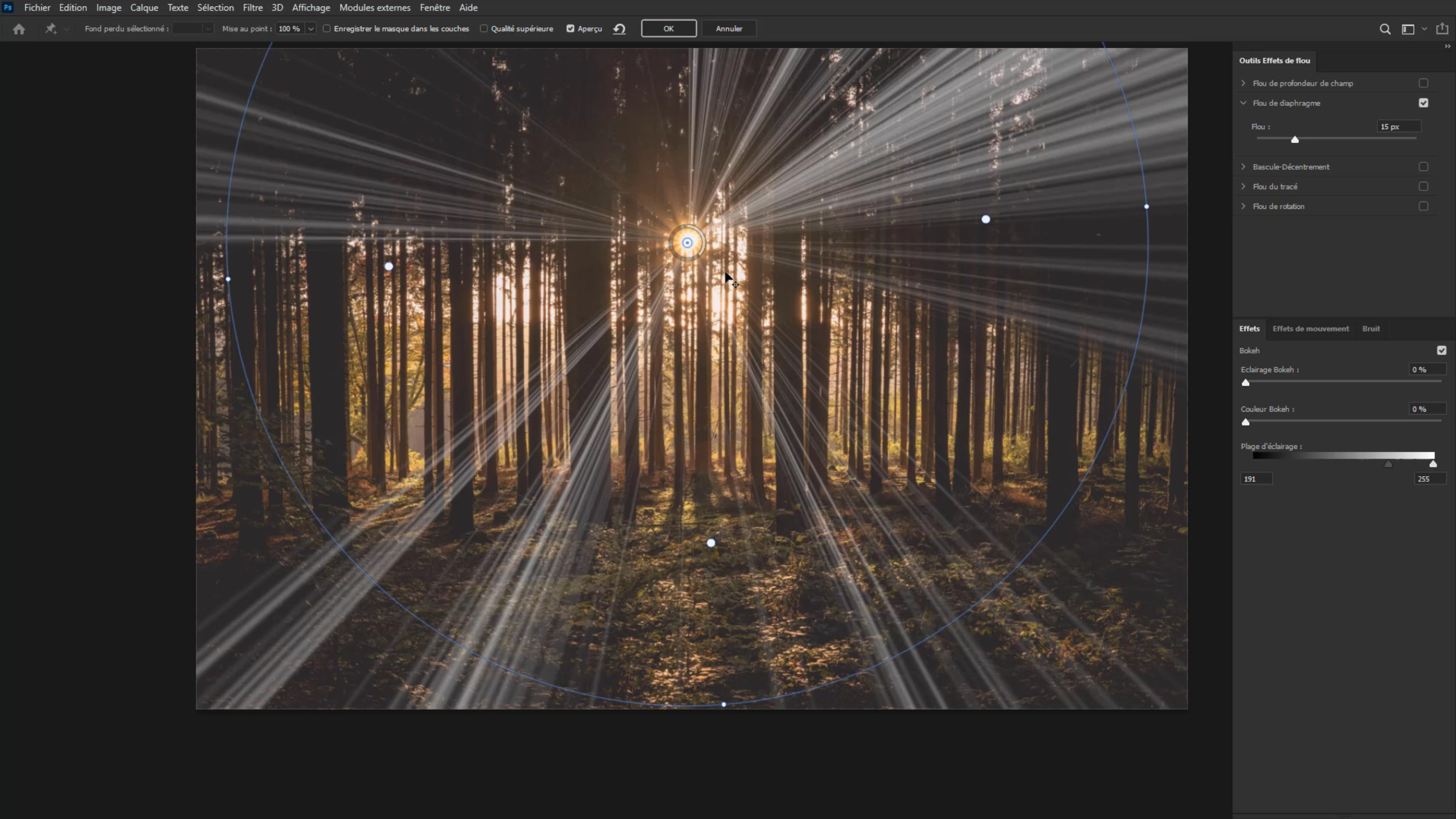
Task: Collapse the panels with double-arrow icon
Action: (1447, 46)
